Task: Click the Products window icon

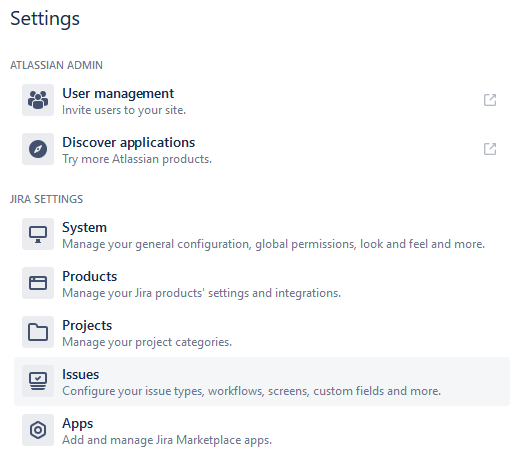Action: [38, 283]
